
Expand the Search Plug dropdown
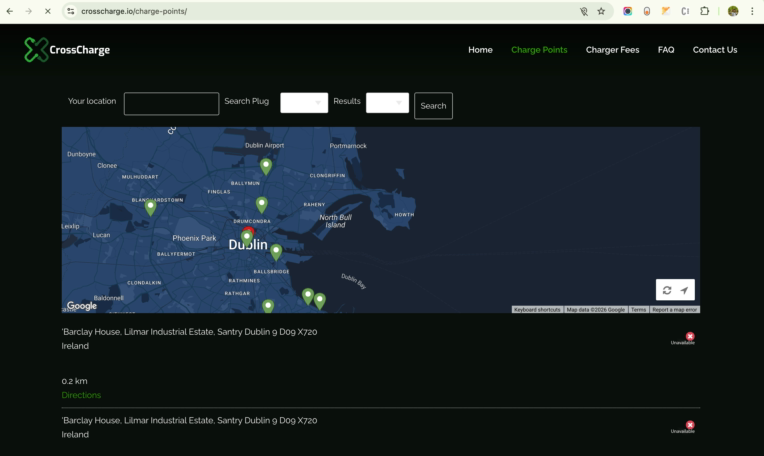point(304,103)
